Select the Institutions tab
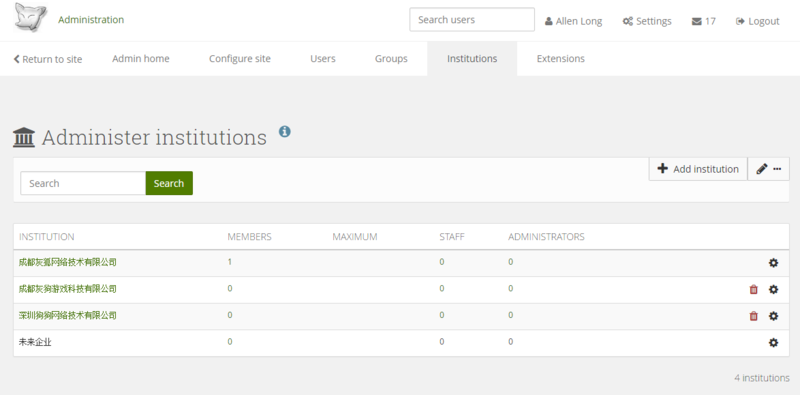The width and height of the screenshot is (800, 395). 472,59
